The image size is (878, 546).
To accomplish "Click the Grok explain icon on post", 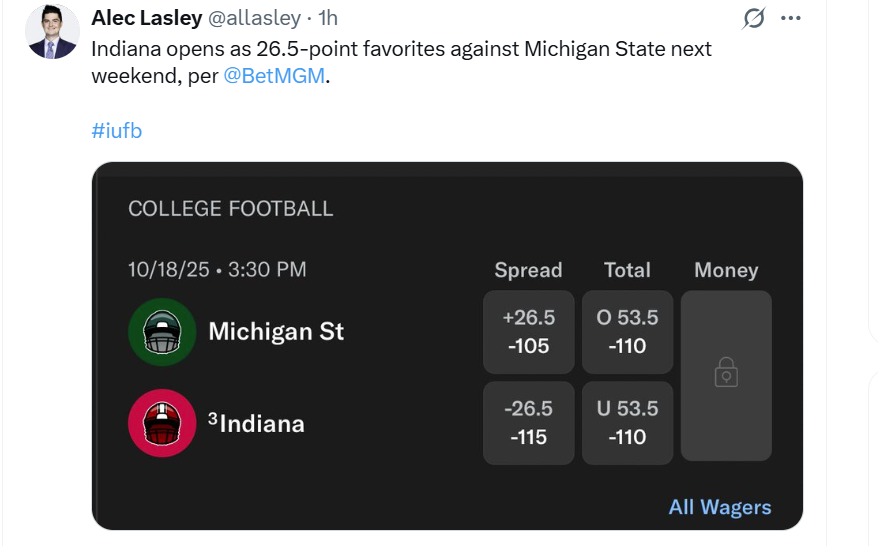I will (x=753, y=18).
